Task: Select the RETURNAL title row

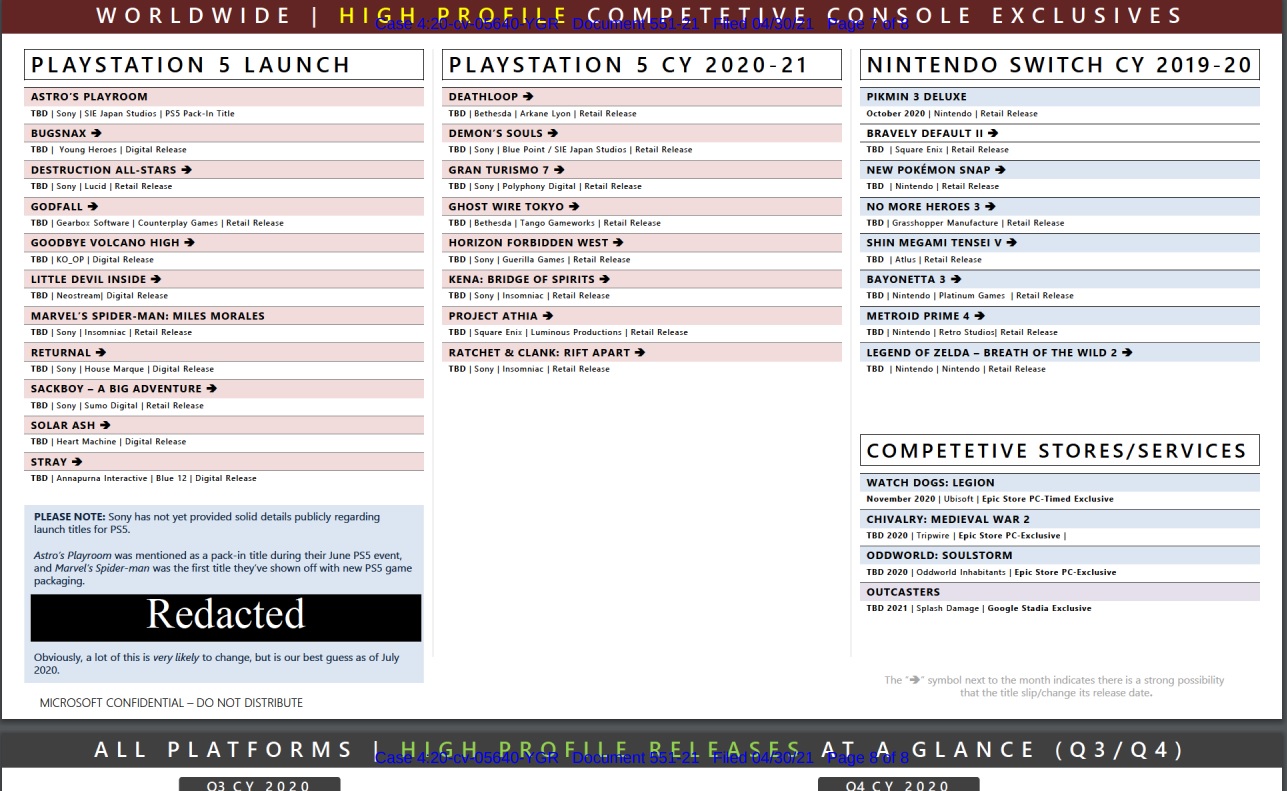Action: pos(224,352)
